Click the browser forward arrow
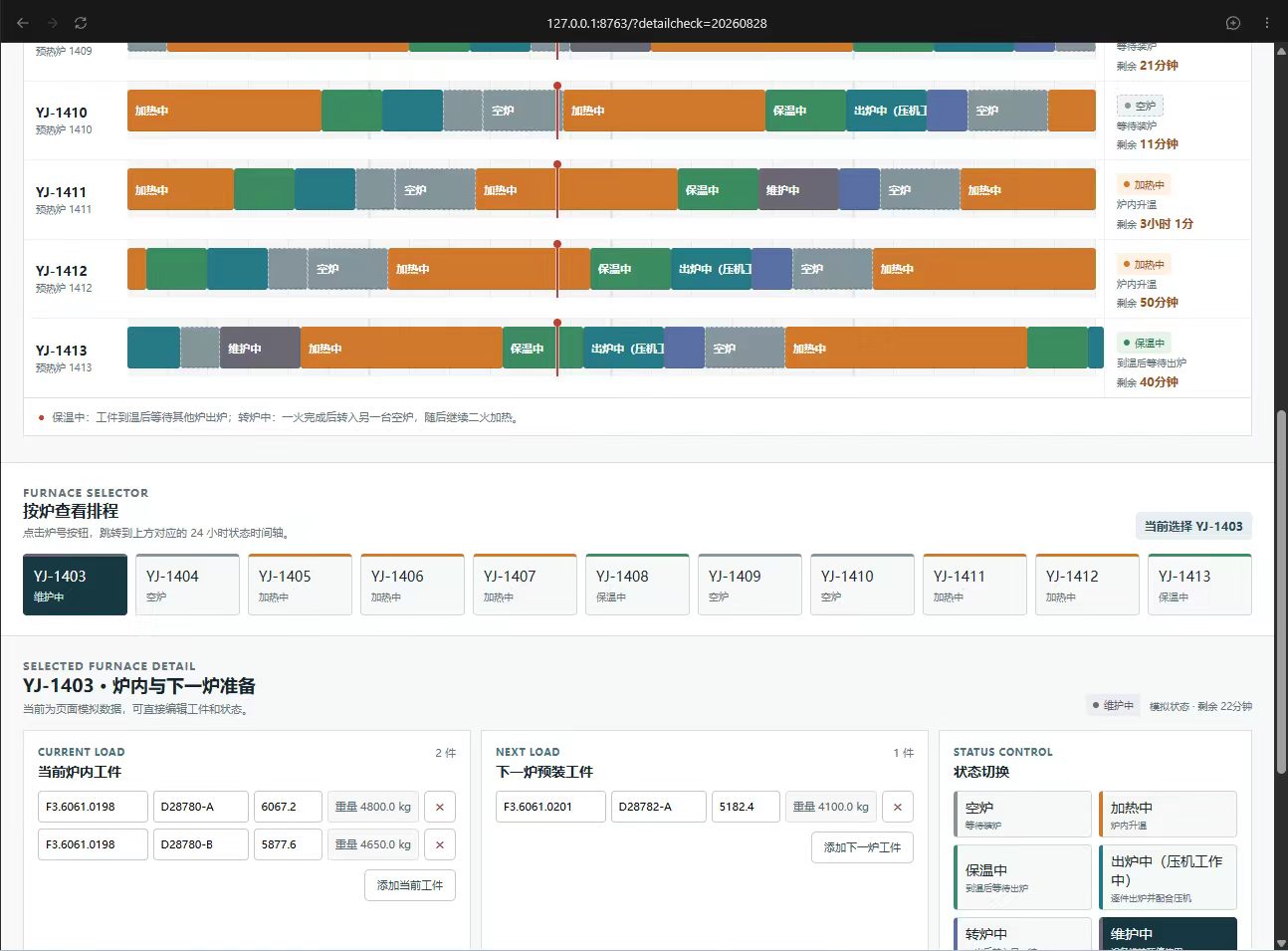The height and width of the screenshot is (951, 1288). [x=52, y=23]
